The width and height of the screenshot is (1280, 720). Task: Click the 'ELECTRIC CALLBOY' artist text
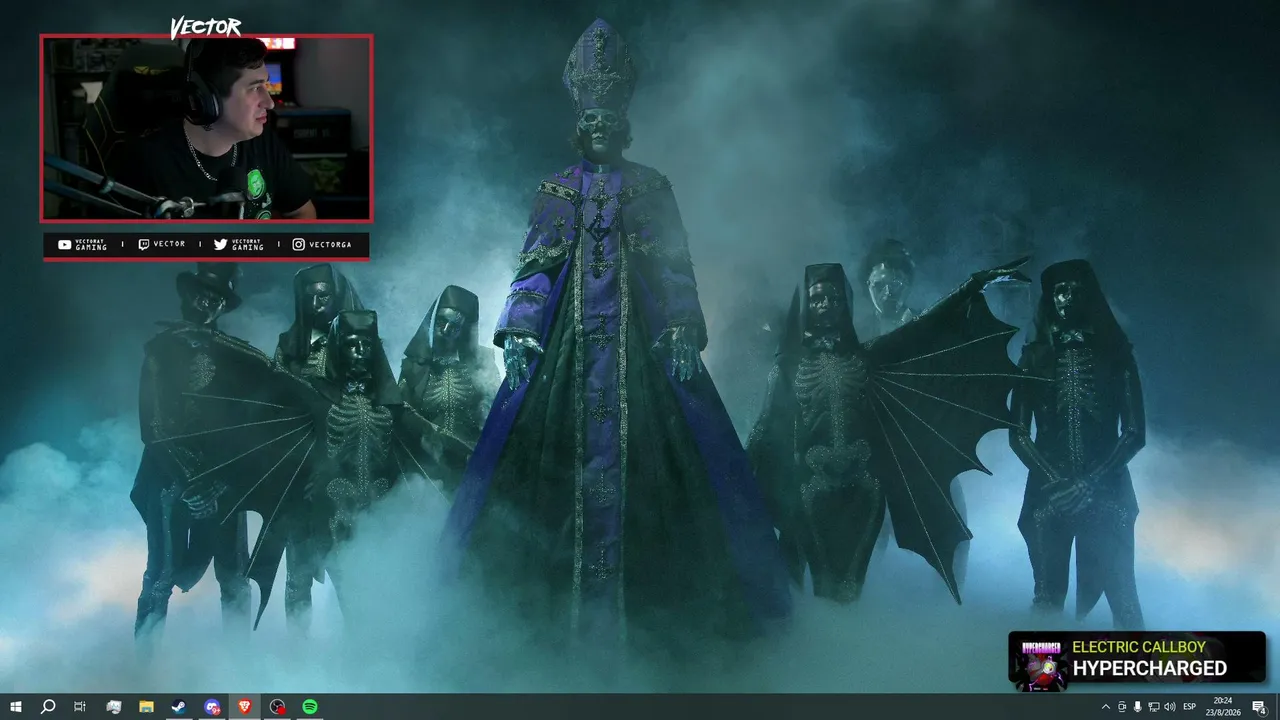(x=1139, y=647)
